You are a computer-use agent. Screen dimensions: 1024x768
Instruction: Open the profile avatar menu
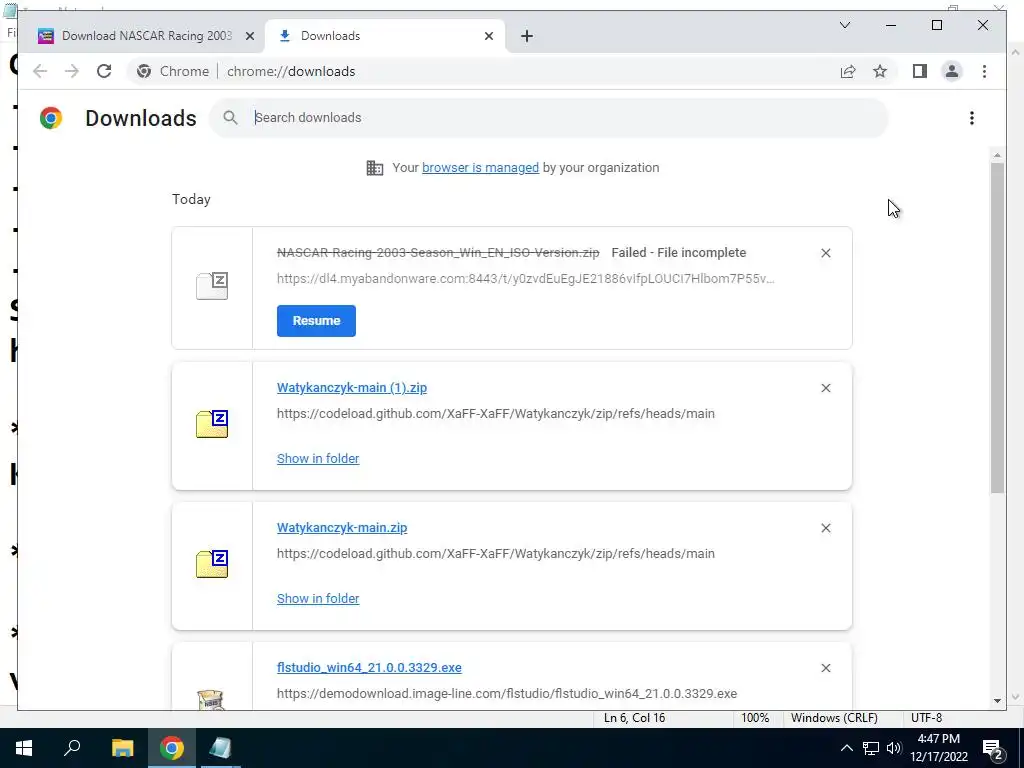(952, 71)
